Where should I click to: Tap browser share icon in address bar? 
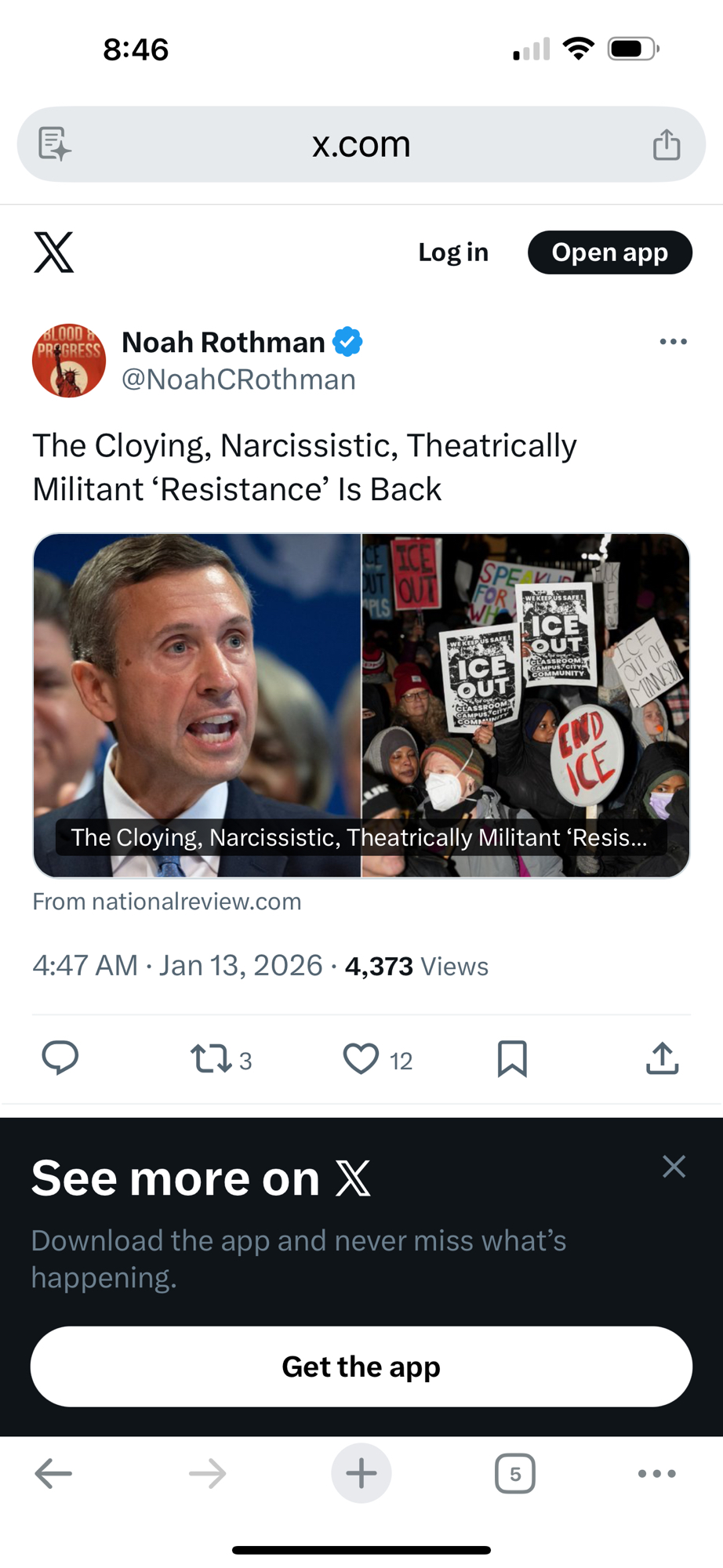[x=667, y=145]
